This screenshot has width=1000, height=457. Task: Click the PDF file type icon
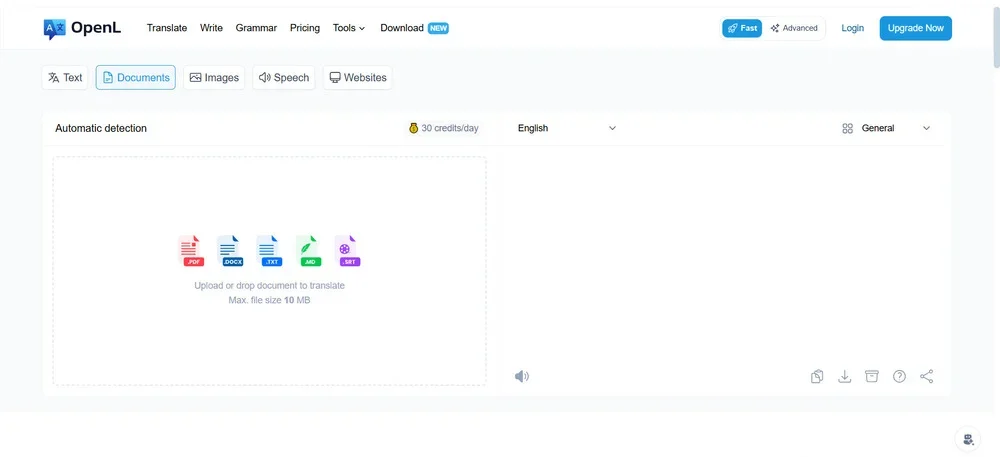(190, 251)
